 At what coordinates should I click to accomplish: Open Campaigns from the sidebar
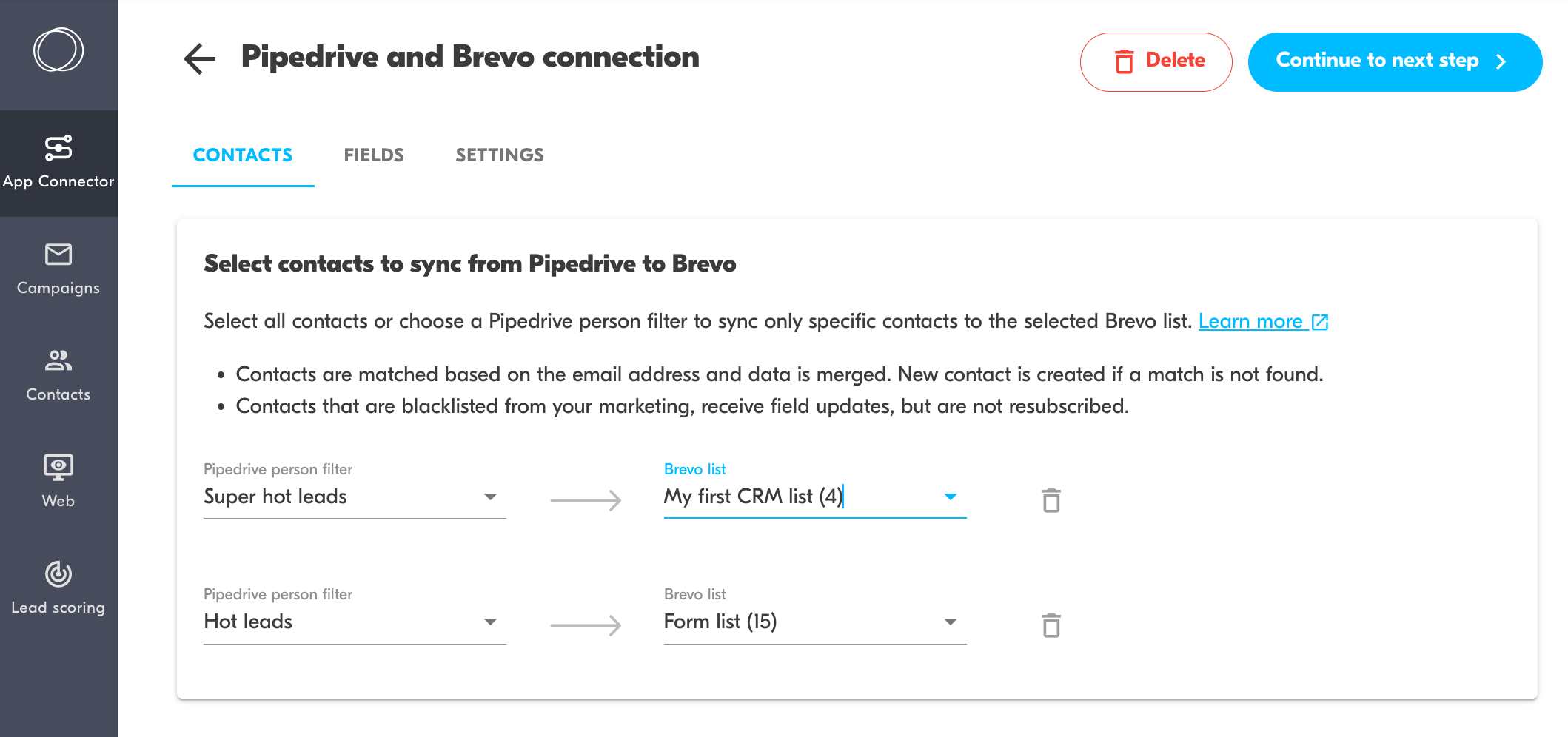pos(58,269)
